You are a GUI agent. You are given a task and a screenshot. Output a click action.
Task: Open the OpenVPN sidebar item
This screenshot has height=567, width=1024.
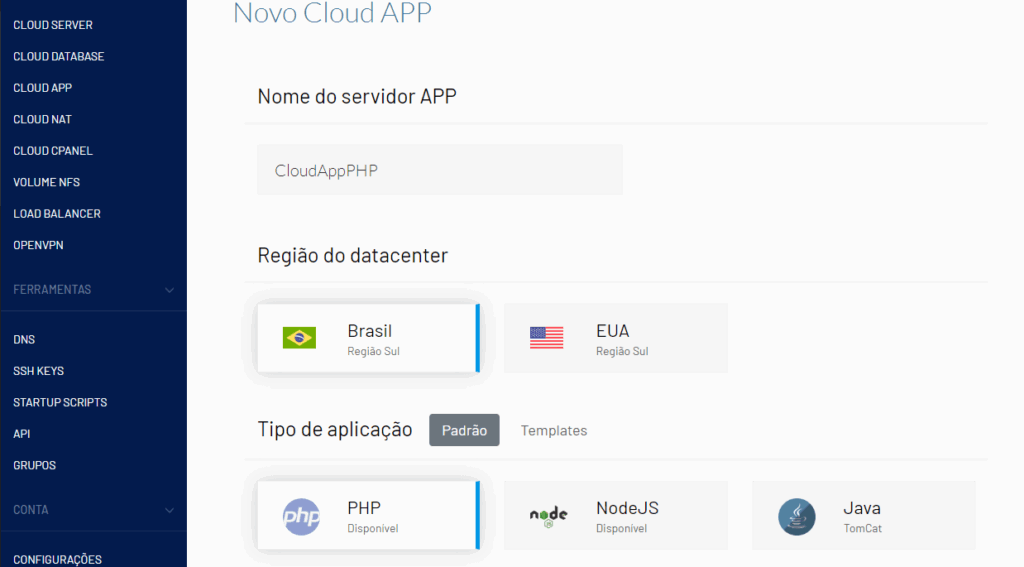(39, 245)
